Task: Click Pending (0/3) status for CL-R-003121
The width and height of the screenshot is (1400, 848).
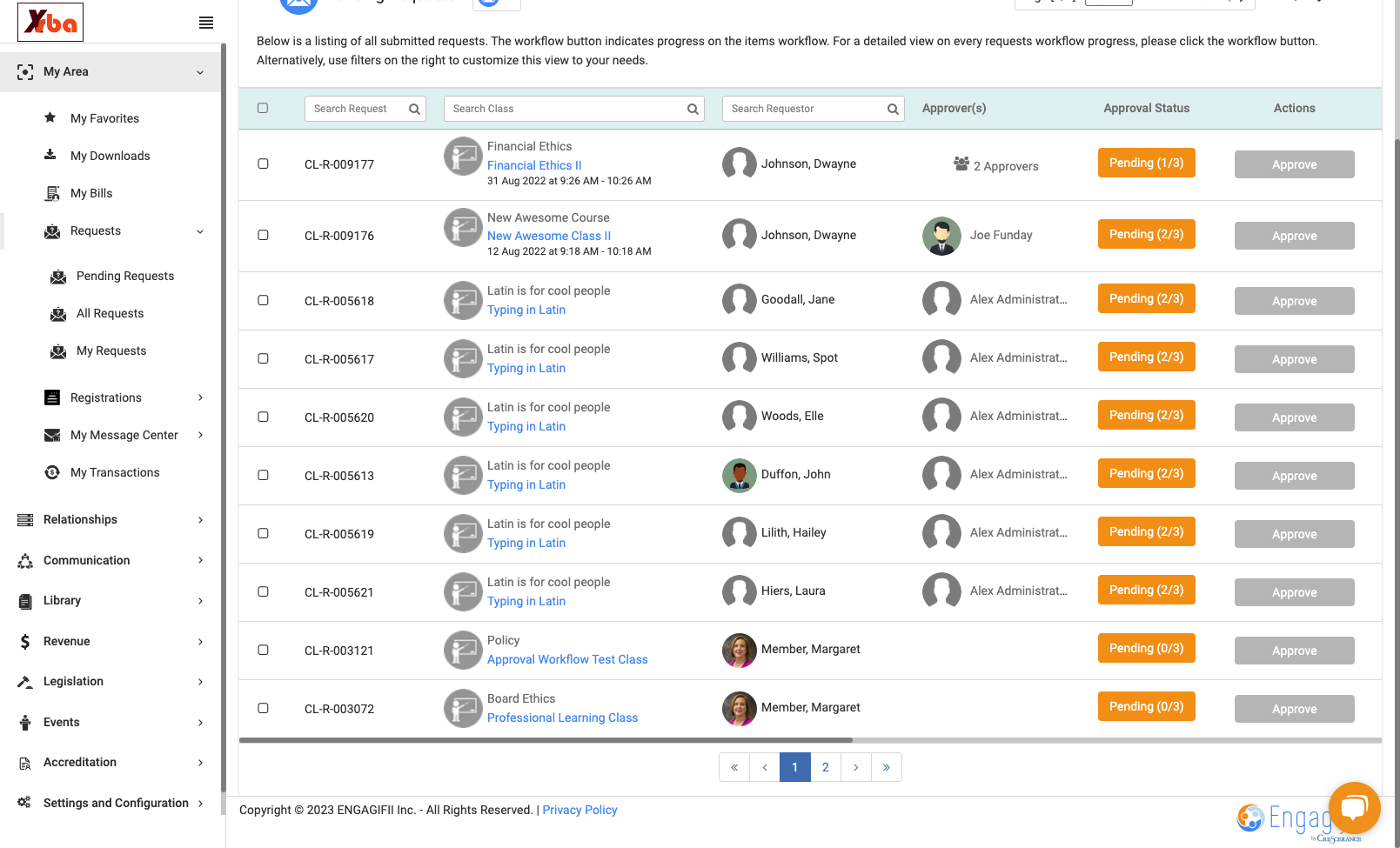Action: tap(1146, 648)
